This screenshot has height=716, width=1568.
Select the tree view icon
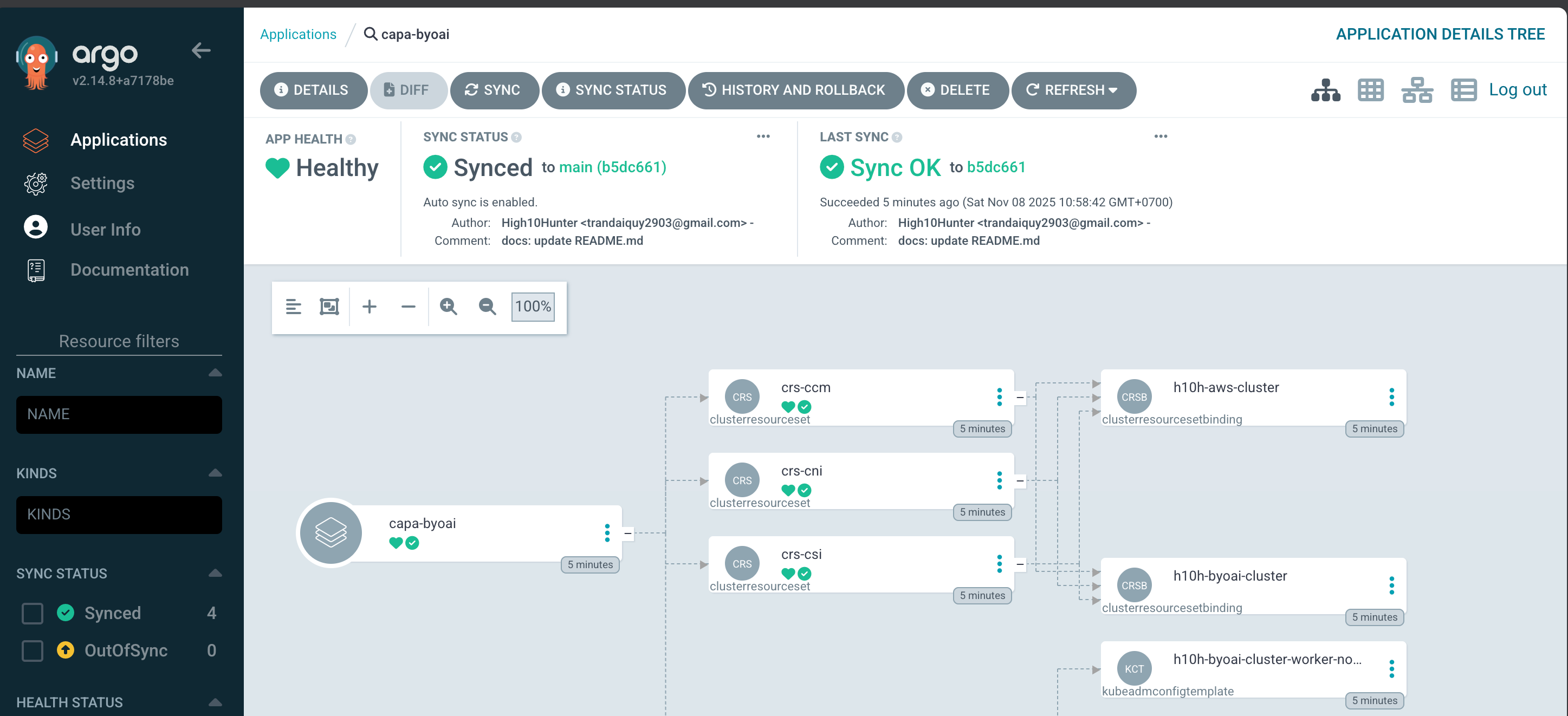(x=1325, y=90)
